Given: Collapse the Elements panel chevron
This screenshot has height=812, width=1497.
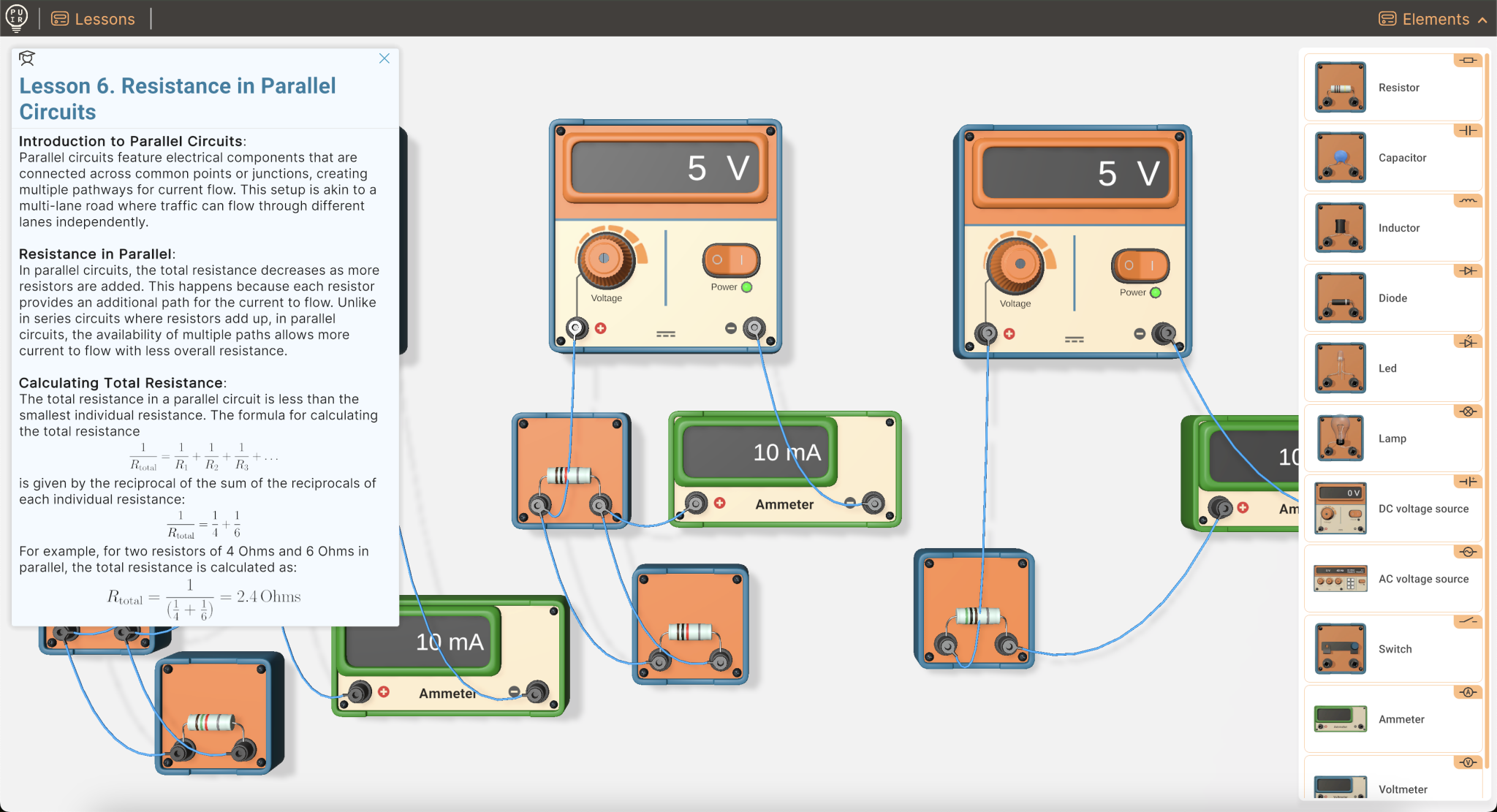Looking at the screenshot, I should 1482,20.
